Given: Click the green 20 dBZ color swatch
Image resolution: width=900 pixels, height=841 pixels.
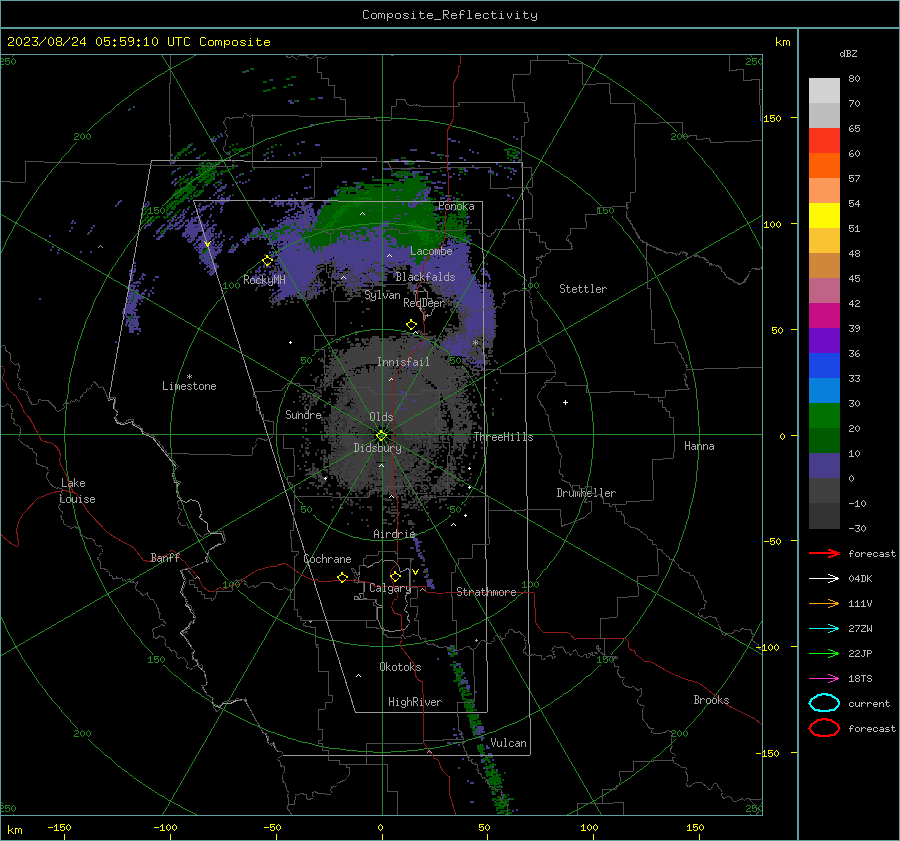Looking at the screenshot, I should (824, 416).
